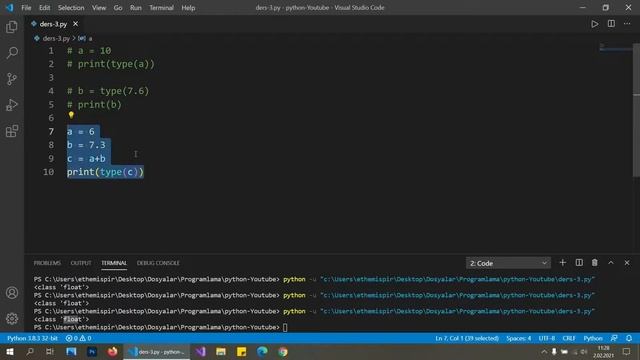The width and height of the screenshot is (640, 360).
Task: Click the feedback icon in status bar
Action: click(x=614, y=338)
